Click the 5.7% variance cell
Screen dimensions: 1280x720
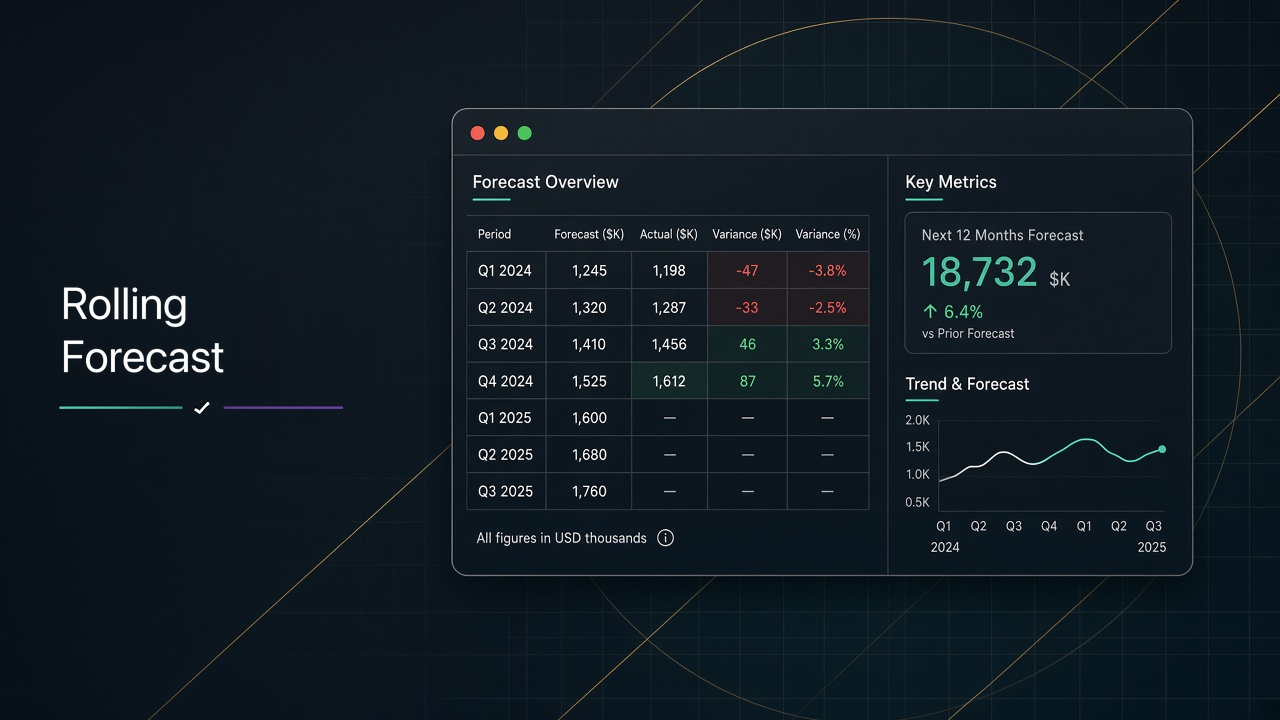point(828,381)
